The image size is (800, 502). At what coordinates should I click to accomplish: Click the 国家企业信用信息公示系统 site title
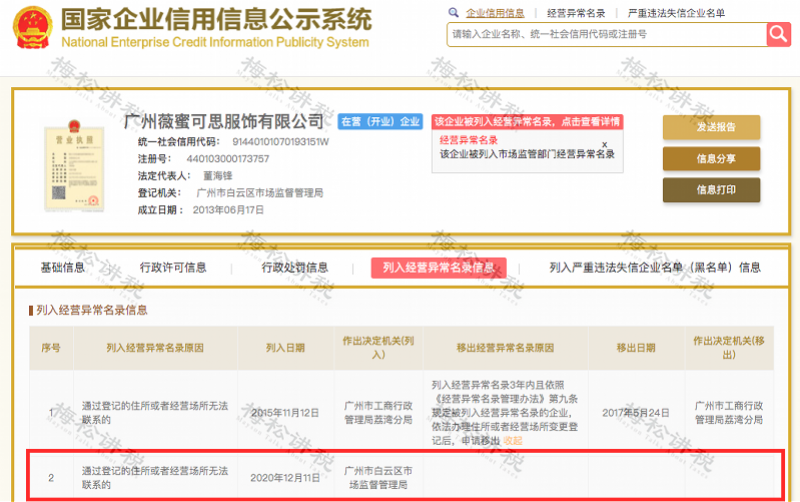(216, 20)
